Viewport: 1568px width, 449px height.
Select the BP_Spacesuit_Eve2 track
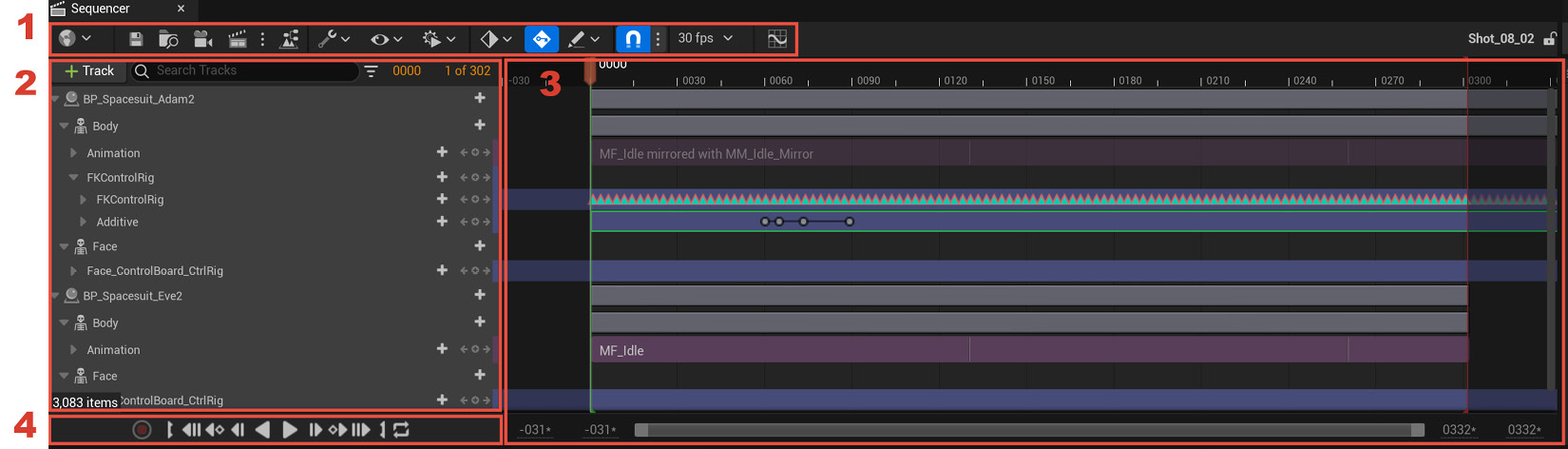point(132,296)
